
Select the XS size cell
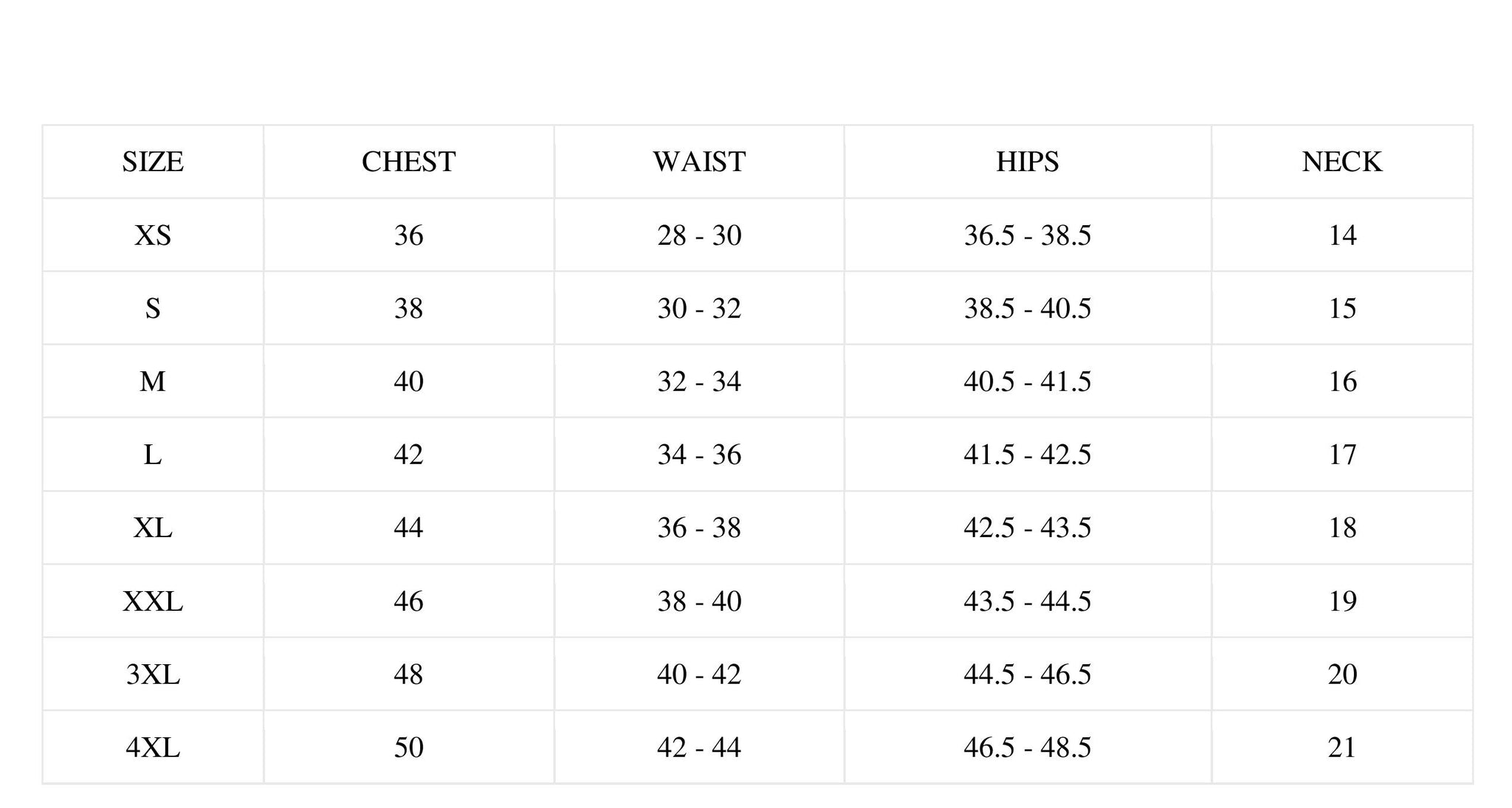[153, 235]
